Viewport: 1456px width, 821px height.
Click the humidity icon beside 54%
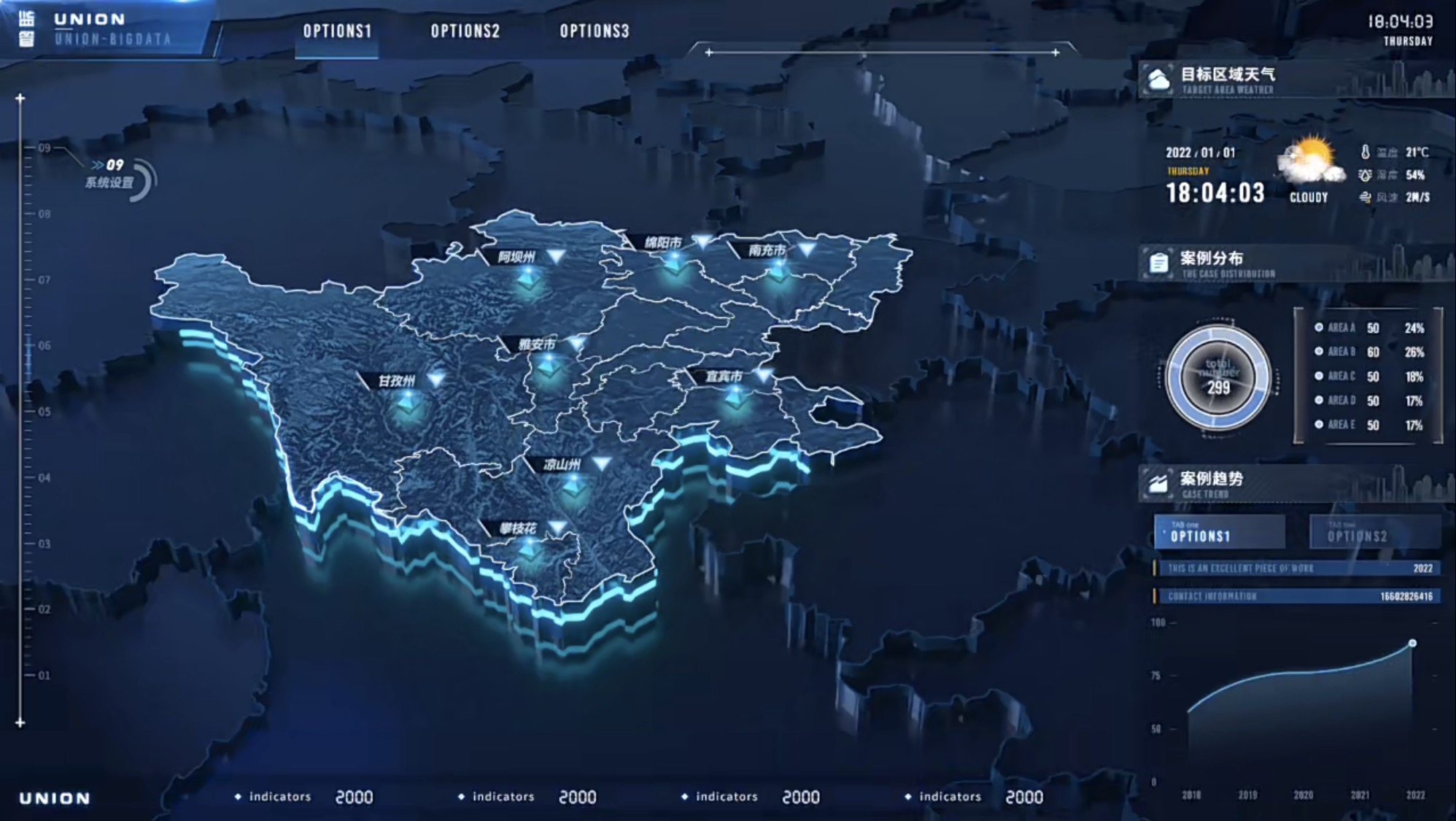1365,175
